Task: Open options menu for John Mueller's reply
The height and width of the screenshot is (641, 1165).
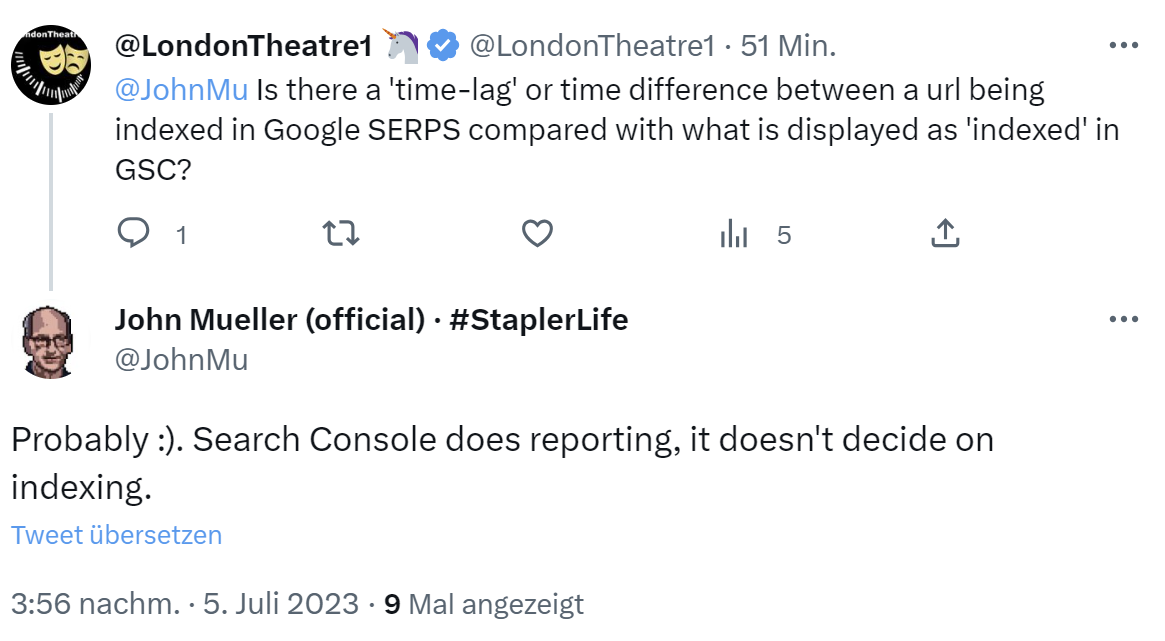Action: (x=1124, y=318)
